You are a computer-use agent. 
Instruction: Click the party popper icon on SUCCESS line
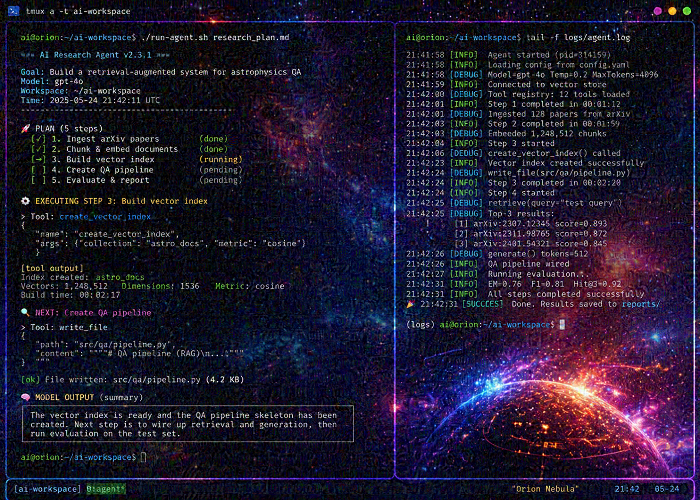coord(411,304)
